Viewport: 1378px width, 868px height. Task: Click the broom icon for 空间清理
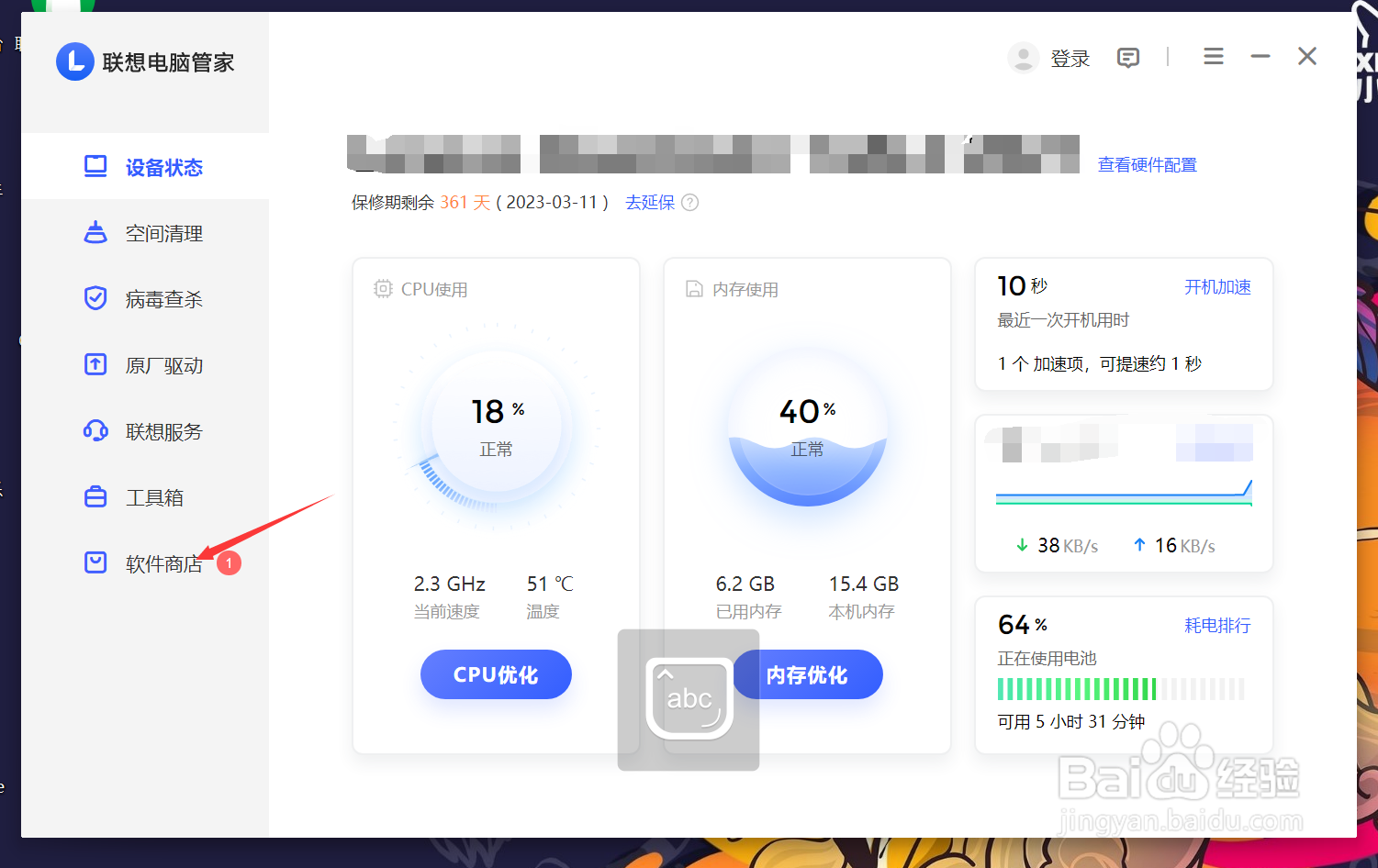pyautogui.click(x=95, y=232)
